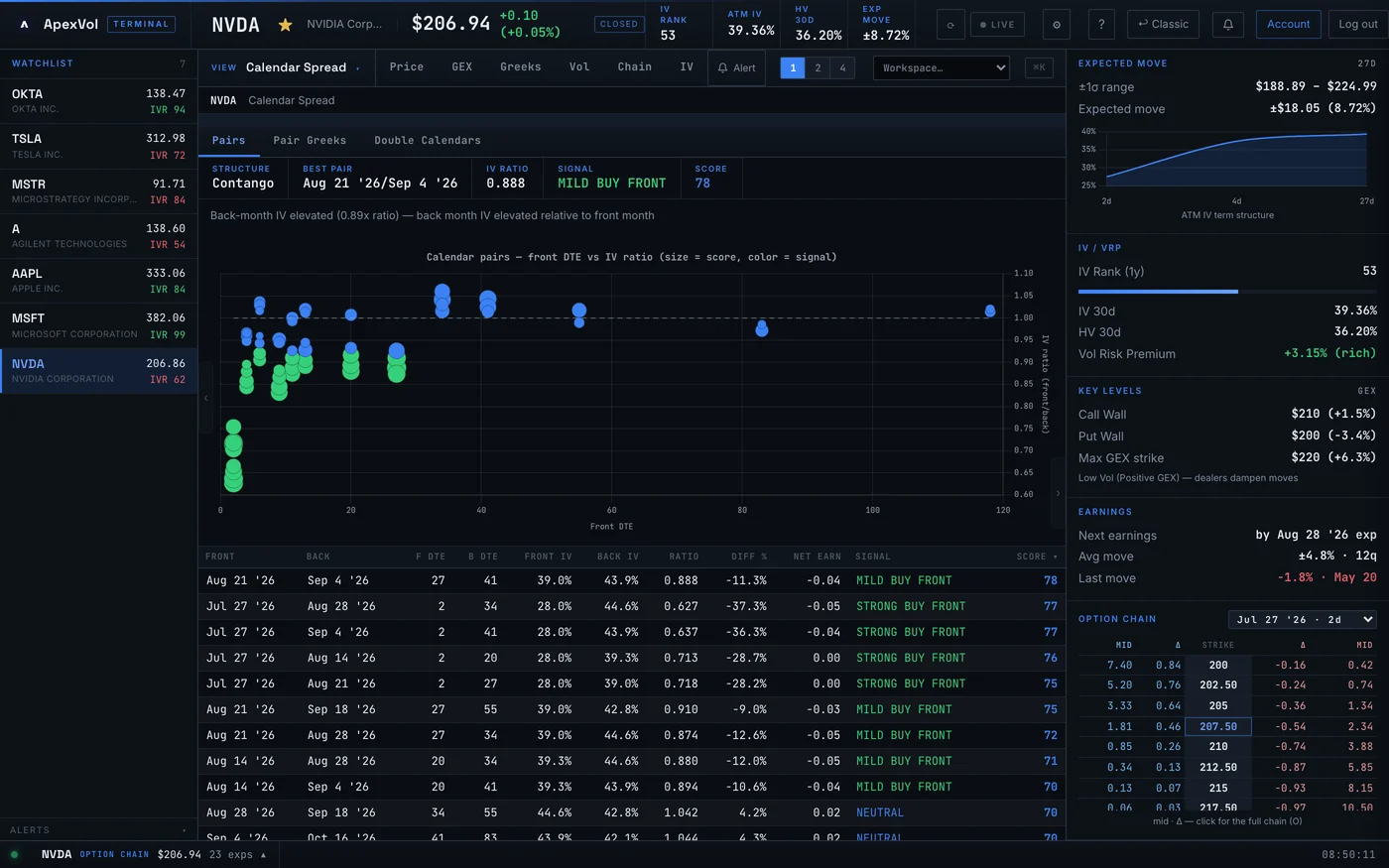Toggle the LIVE data mode
This screenshot has width=1389, height=868.
pos(997,25)
